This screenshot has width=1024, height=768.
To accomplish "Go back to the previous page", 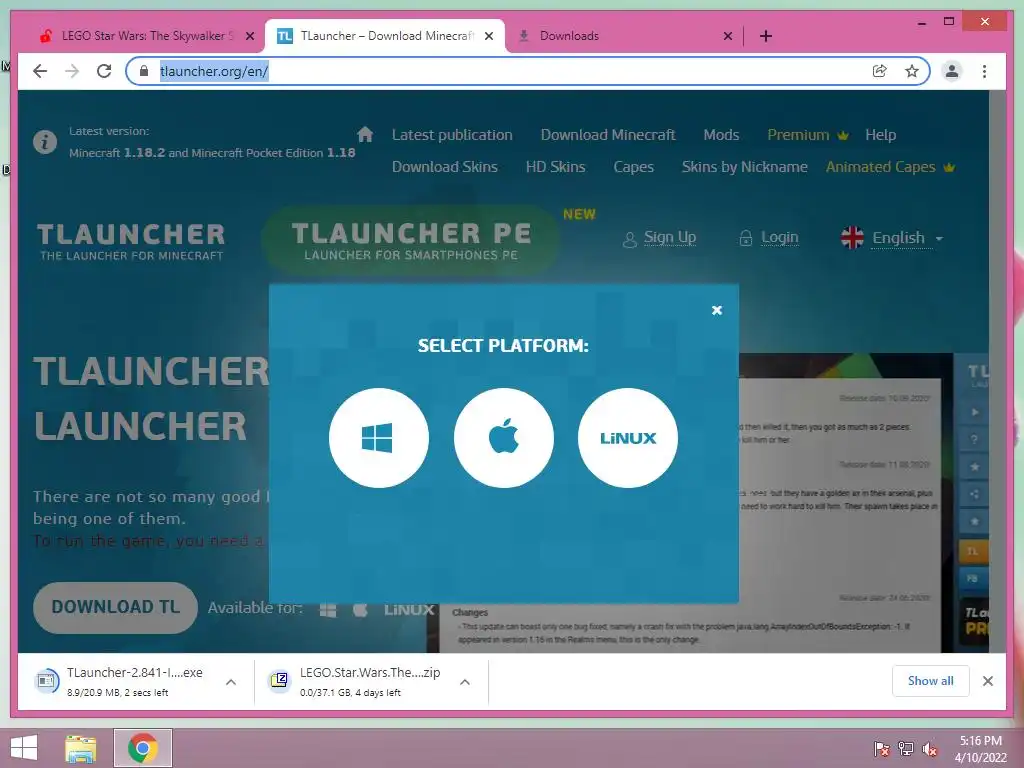I will [x=40, y=71].
